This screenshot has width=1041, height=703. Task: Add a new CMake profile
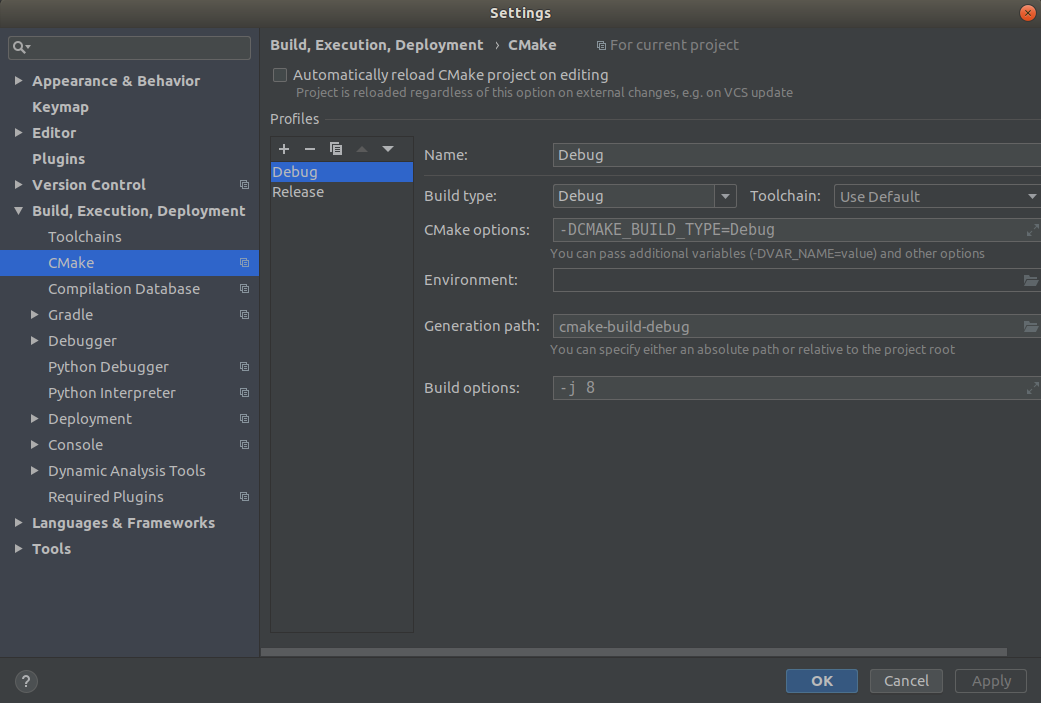tap(284, 149)
